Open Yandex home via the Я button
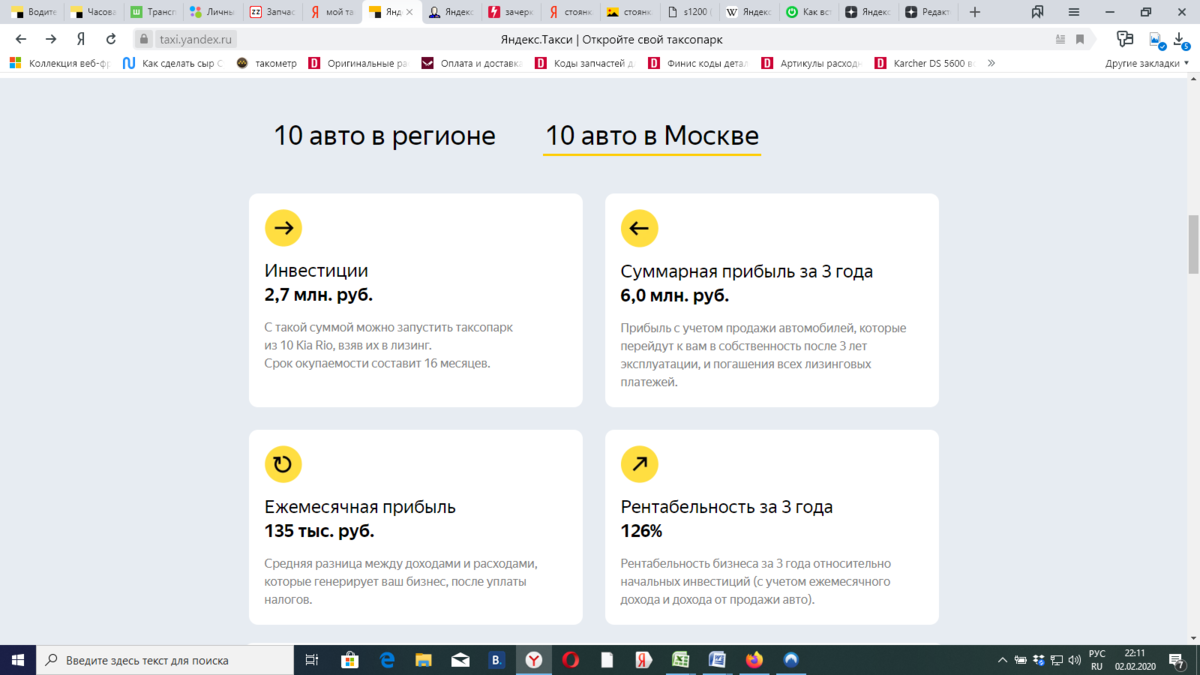The height and width of the screenshot is (675, 1200). [81, 39]
